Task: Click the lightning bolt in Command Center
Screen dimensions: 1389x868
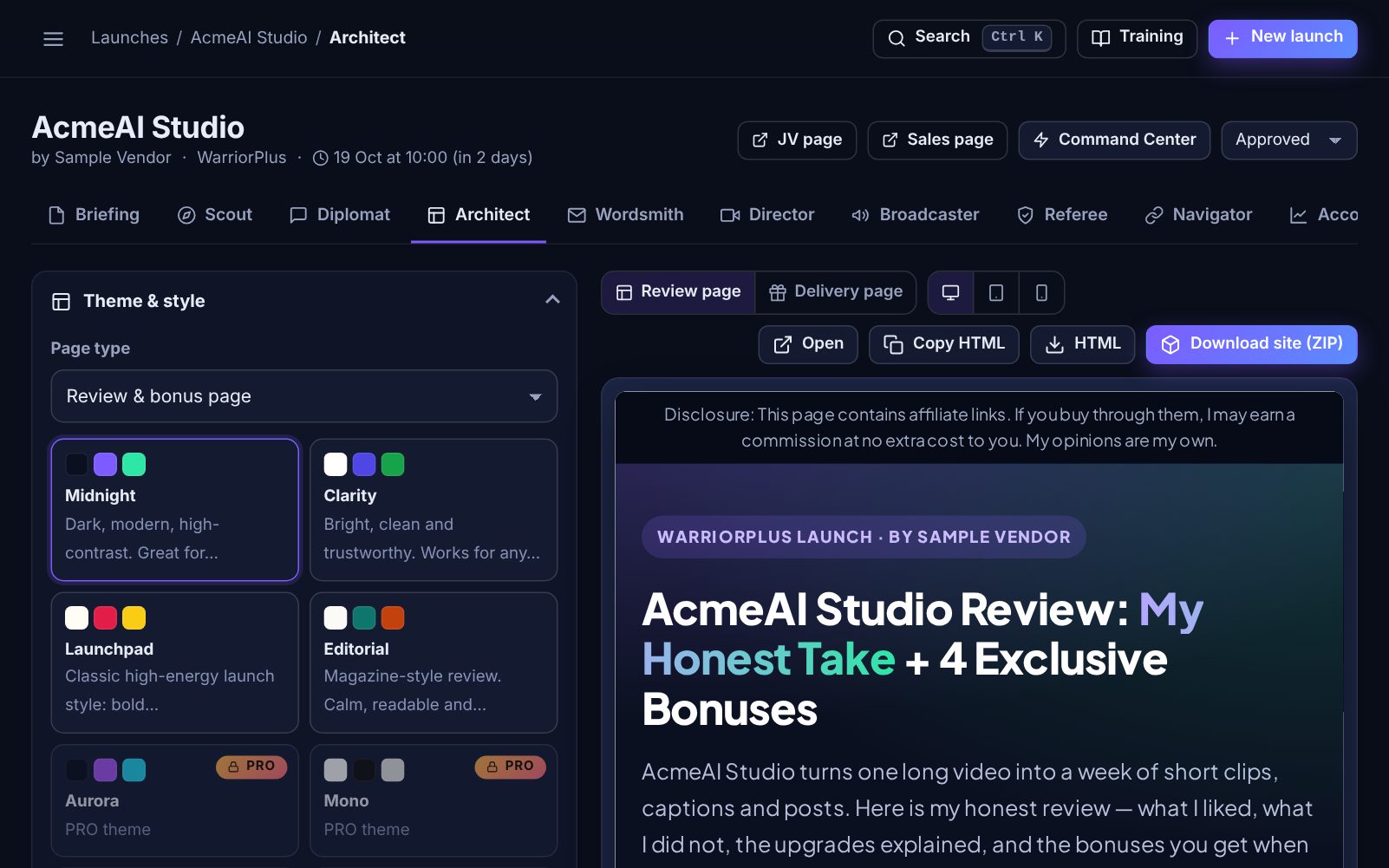Action: (1041, 140)
